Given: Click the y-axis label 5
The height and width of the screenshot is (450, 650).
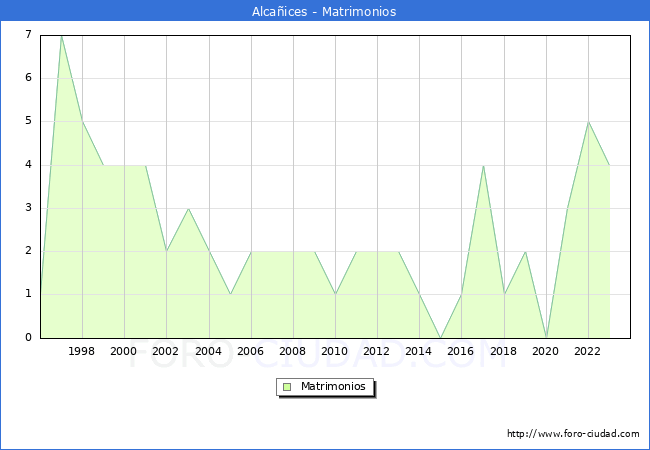Looking at the screenshot, I should click(28, 121).
